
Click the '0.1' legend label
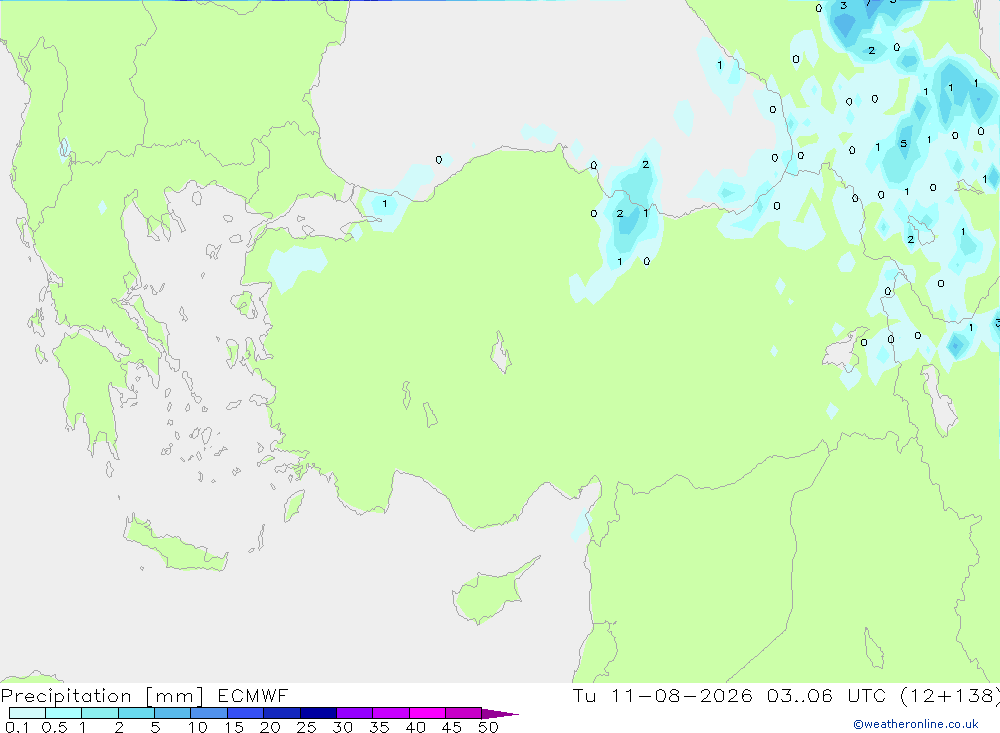tap(17, 727)
